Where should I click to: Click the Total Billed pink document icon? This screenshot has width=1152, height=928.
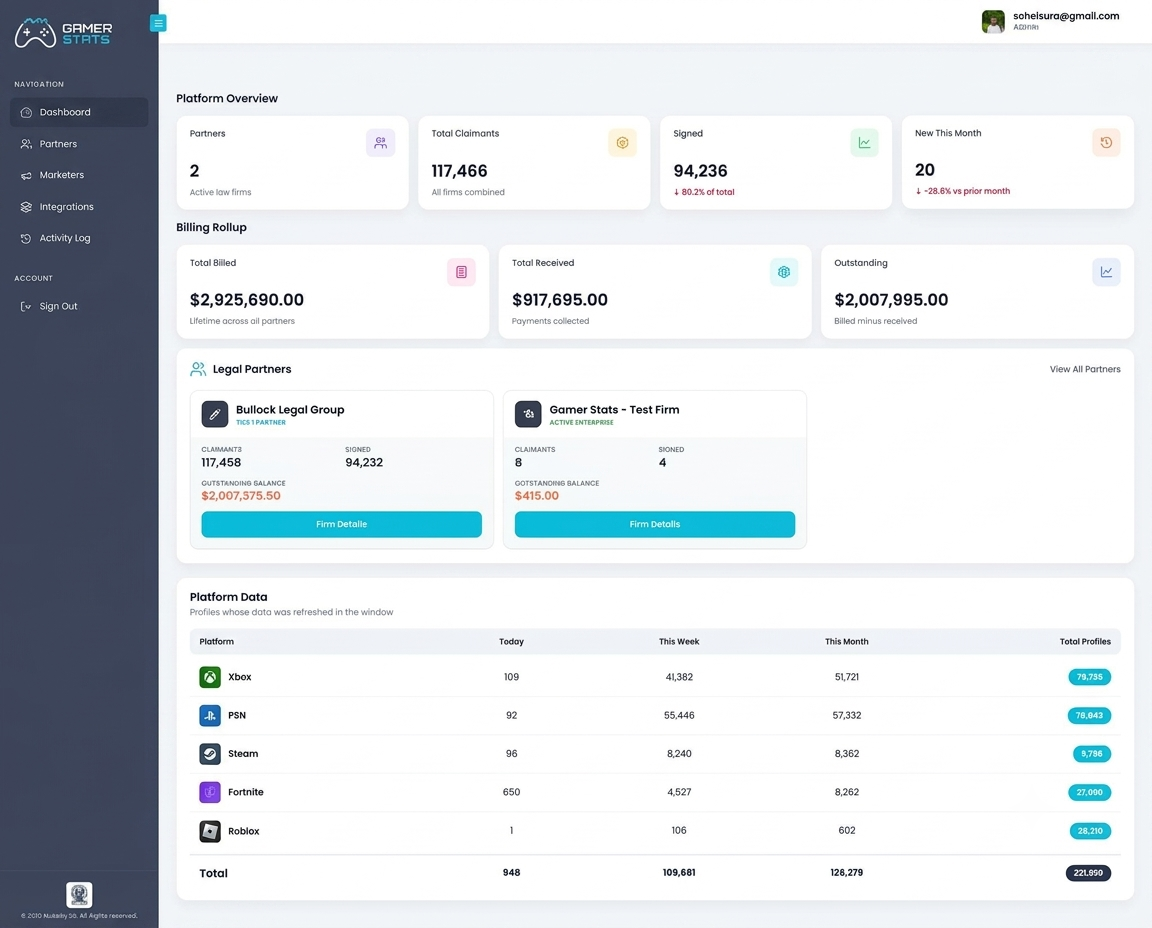tap(461, 272)
